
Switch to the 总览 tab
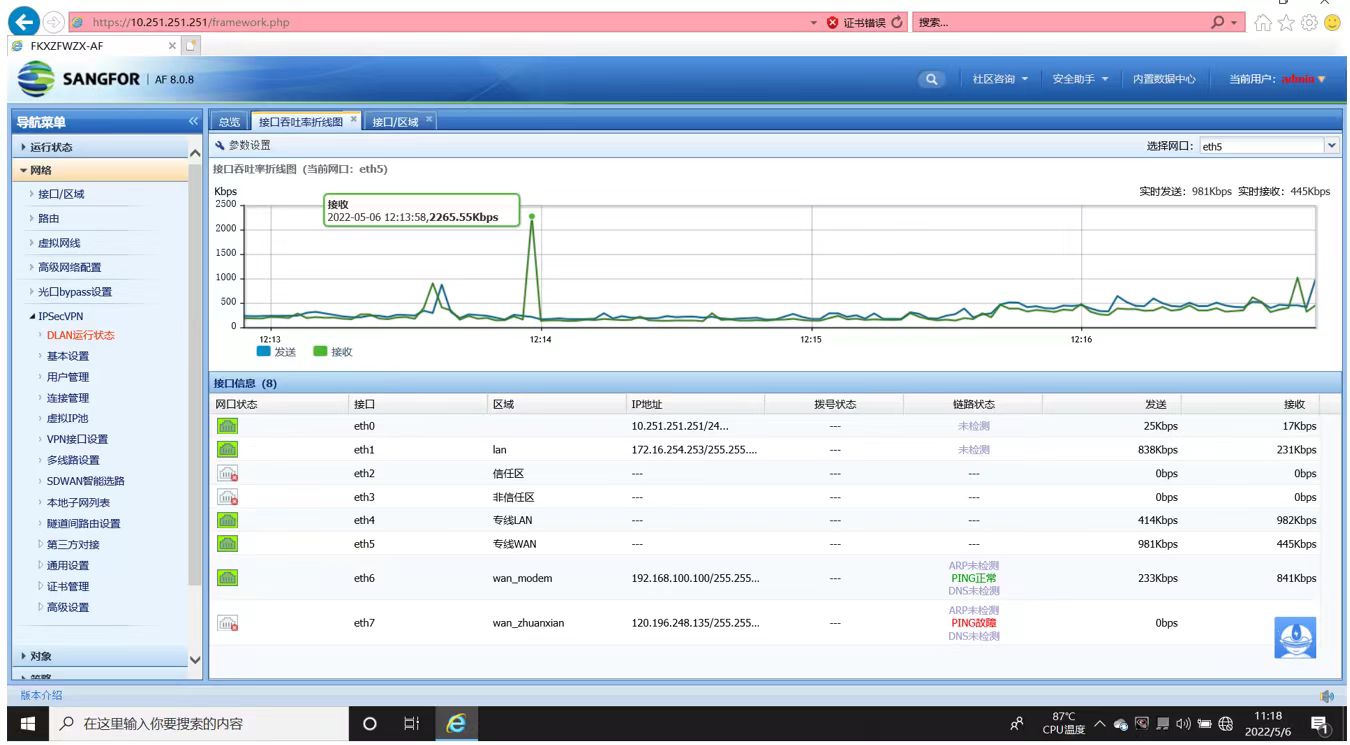[229, 122]
